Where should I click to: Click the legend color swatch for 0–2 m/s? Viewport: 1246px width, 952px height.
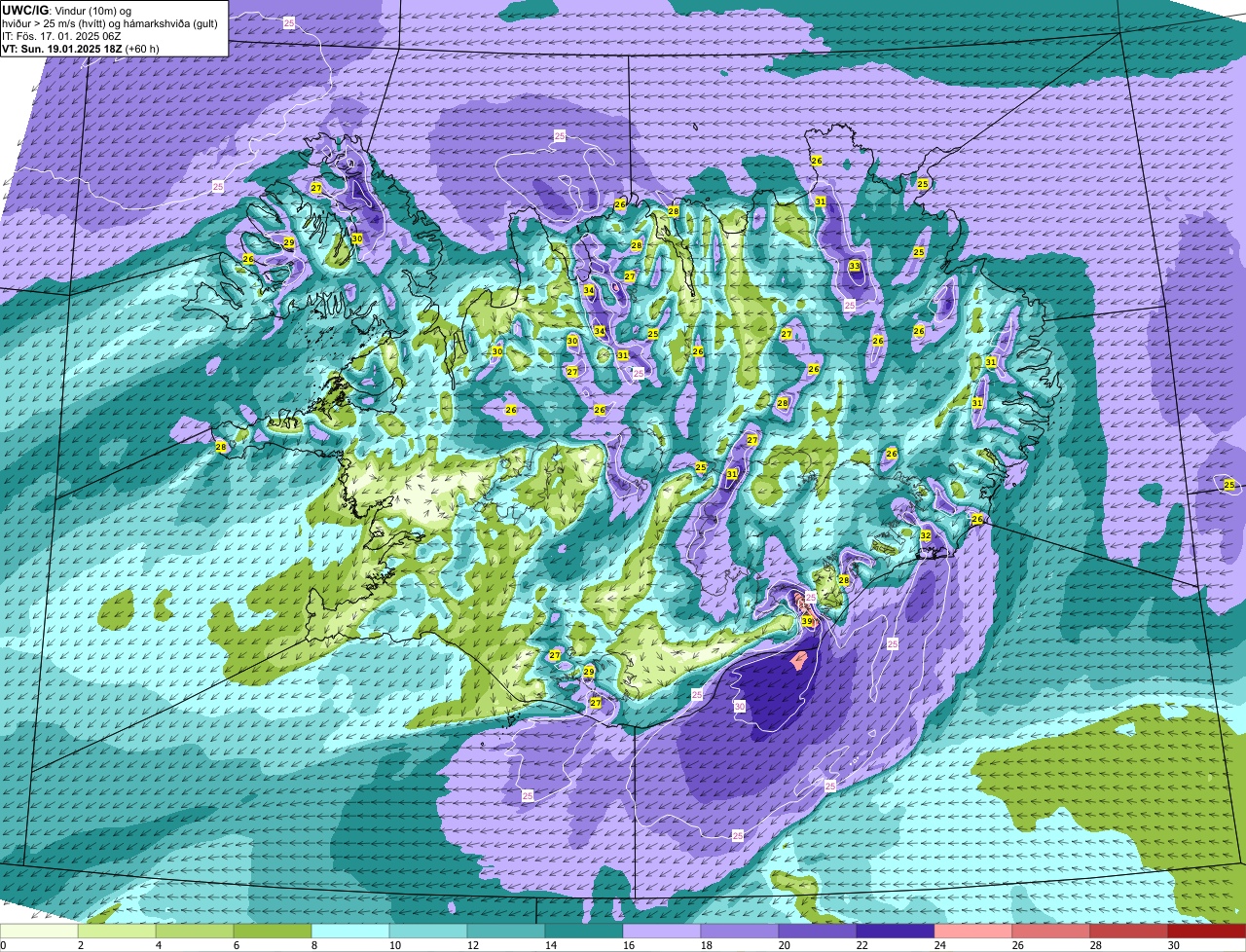coord(39,931)
